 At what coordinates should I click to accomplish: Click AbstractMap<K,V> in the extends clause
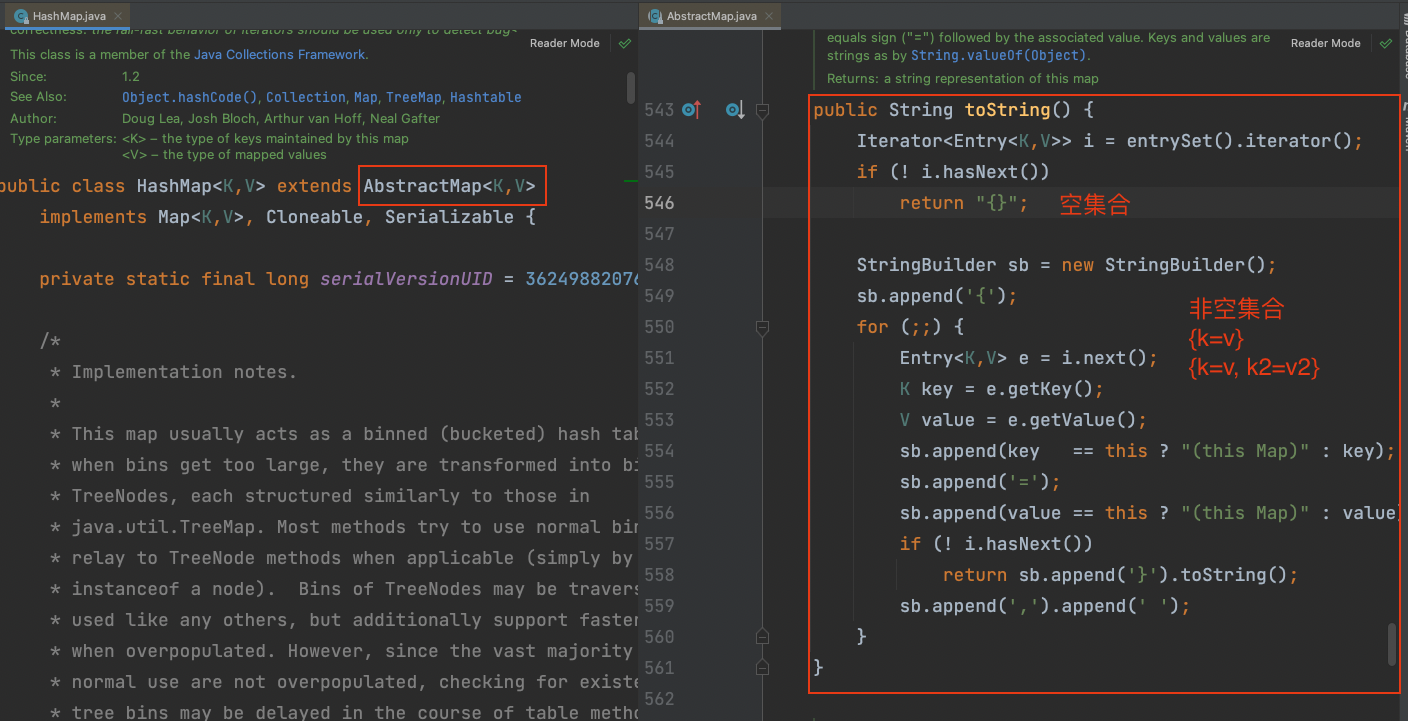(x=450, y=186)
